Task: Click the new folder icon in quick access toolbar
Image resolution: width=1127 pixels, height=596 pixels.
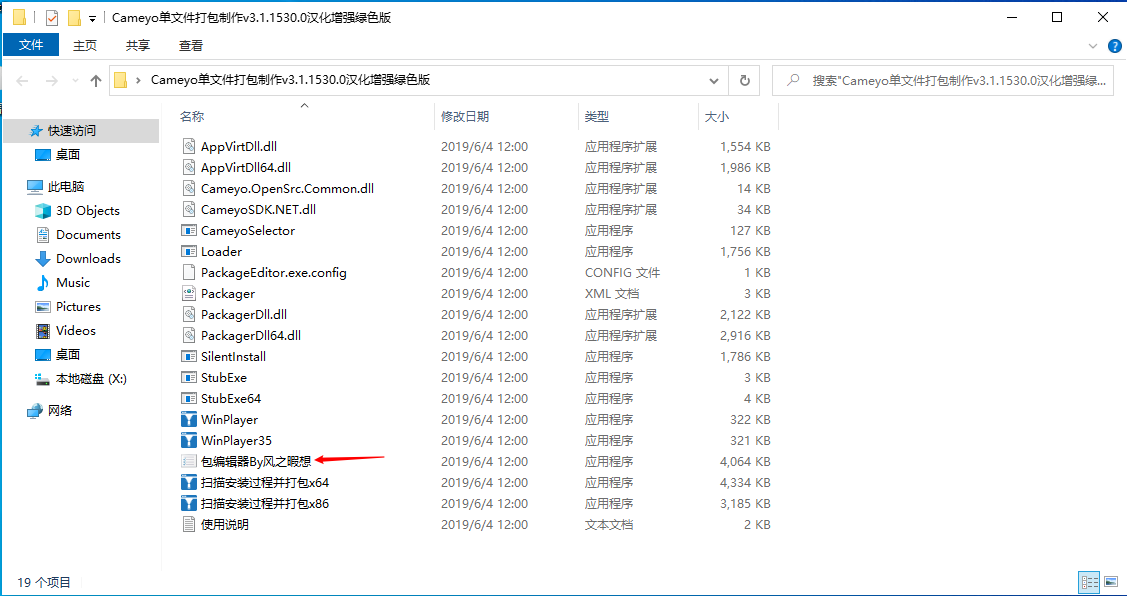Action: 74,18
